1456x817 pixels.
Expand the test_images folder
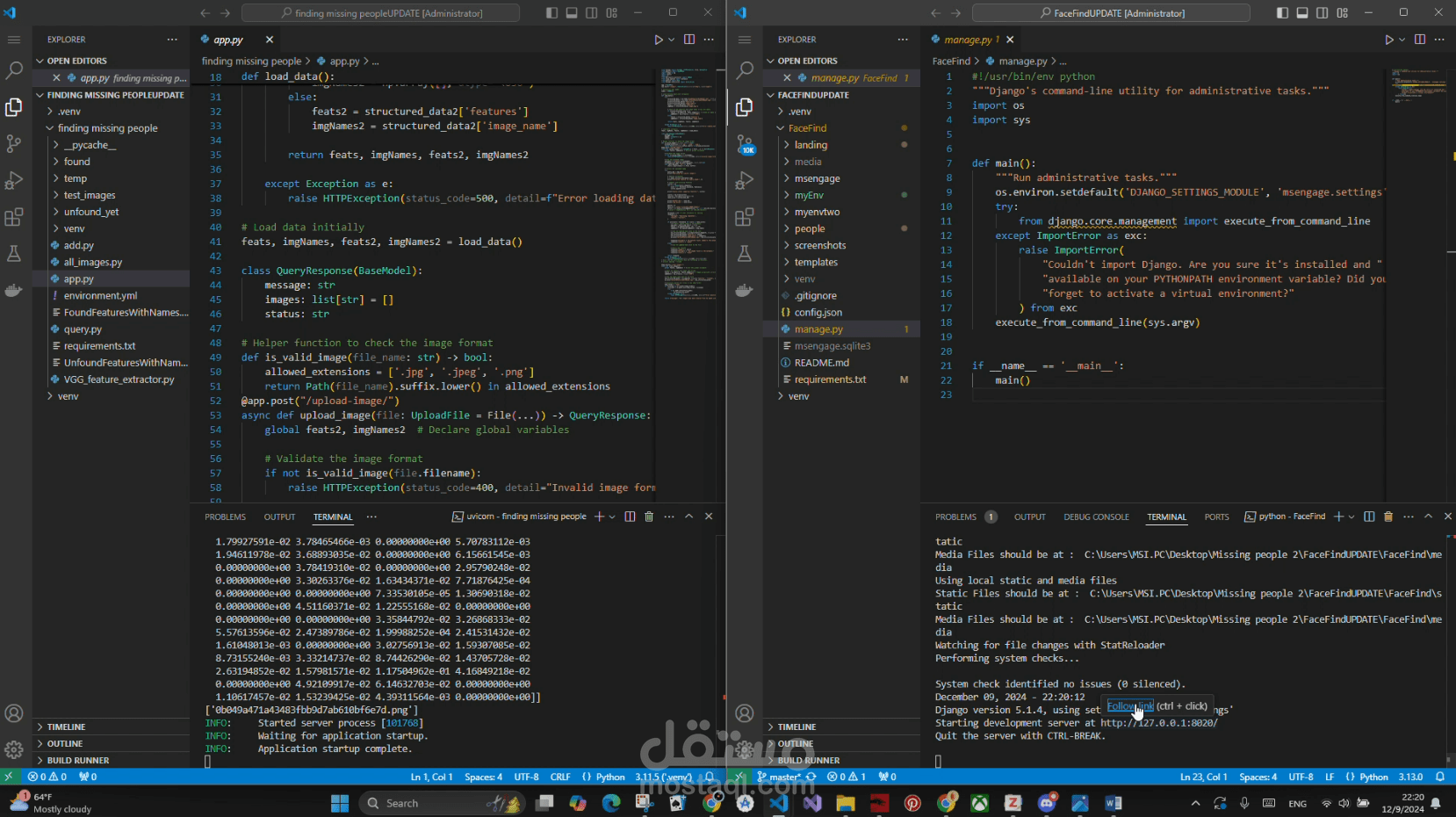(x=89, y=195)
